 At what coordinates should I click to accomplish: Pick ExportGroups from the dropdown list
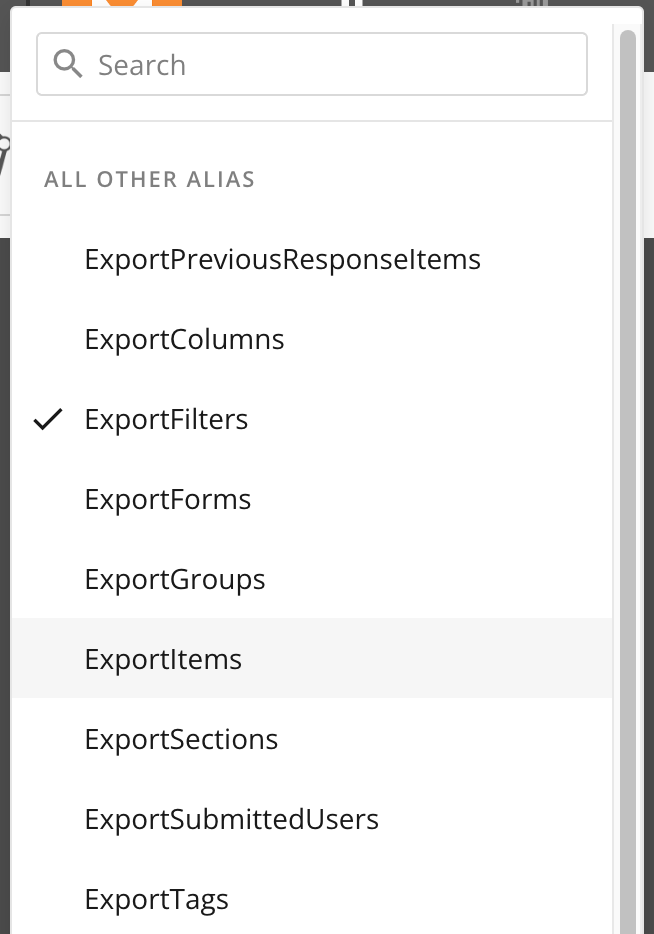coord(175,578)
